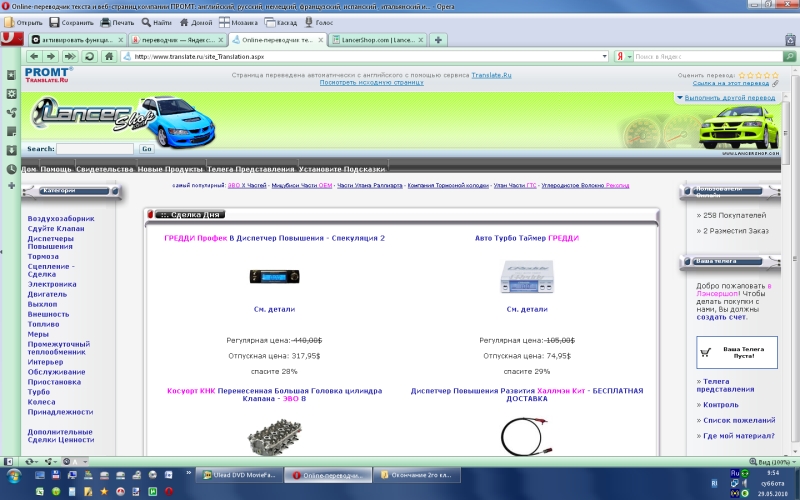This screenshot has width=800, height=500.
Task: Click the Открыть (Open) toolbar button
Action: tap(23, 22)
